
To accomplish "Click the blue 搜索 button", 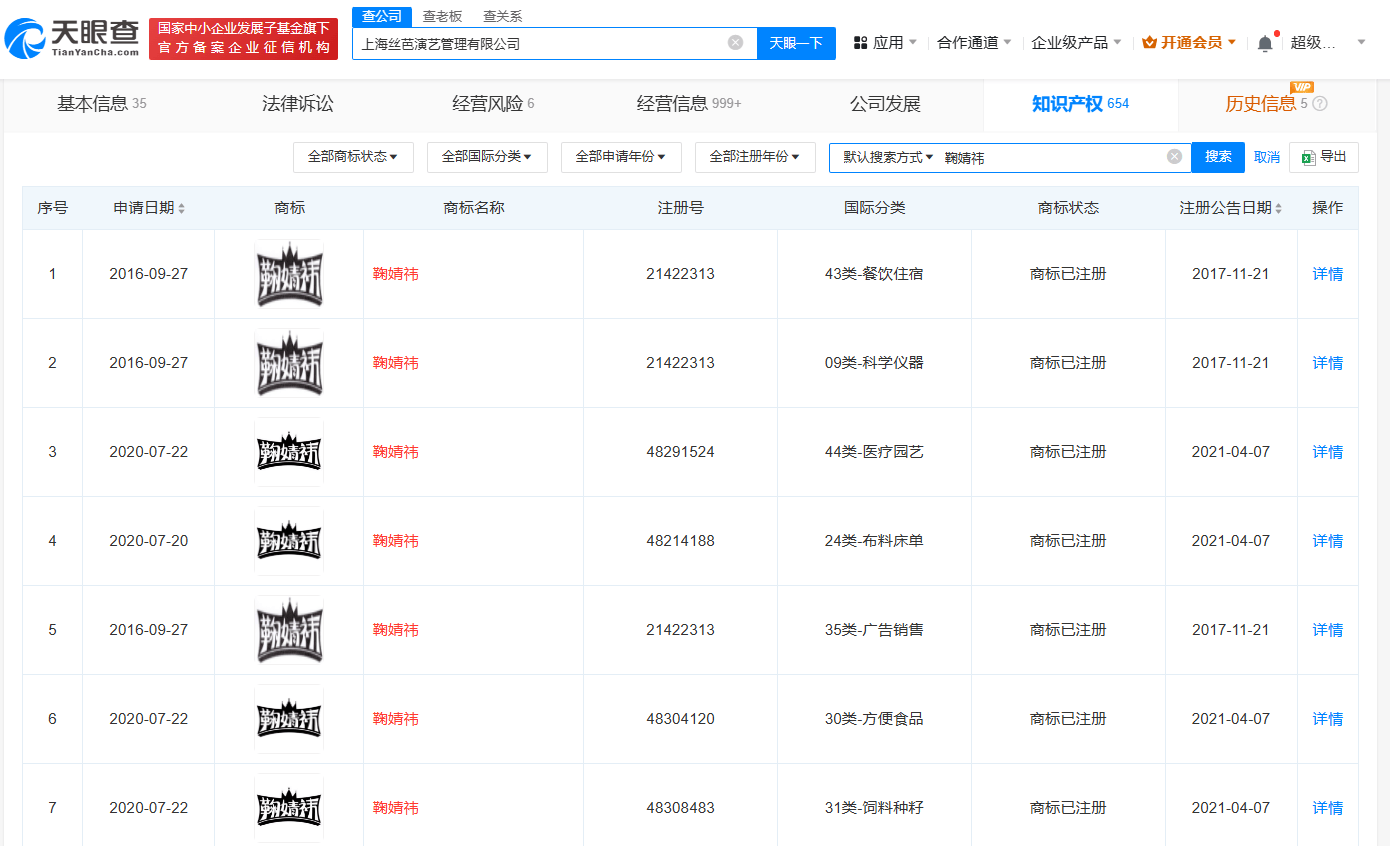I will [1218, 157].
